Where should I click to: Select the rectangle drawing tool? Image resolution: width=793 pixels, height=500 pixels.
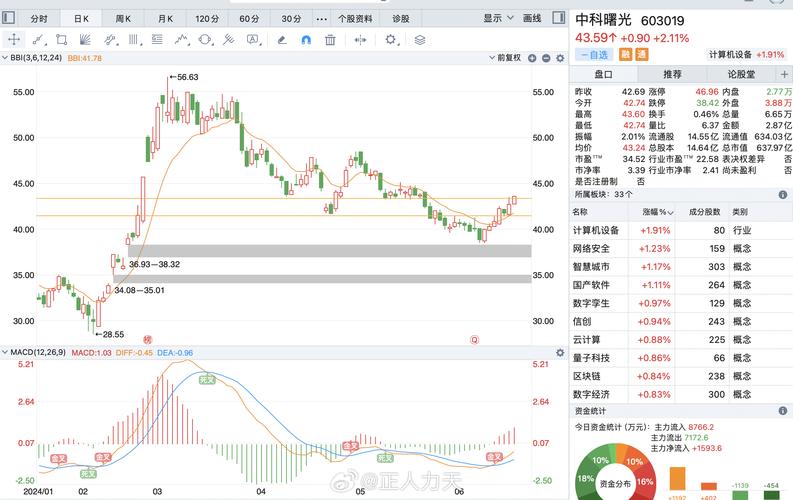[x=62, y=40]
